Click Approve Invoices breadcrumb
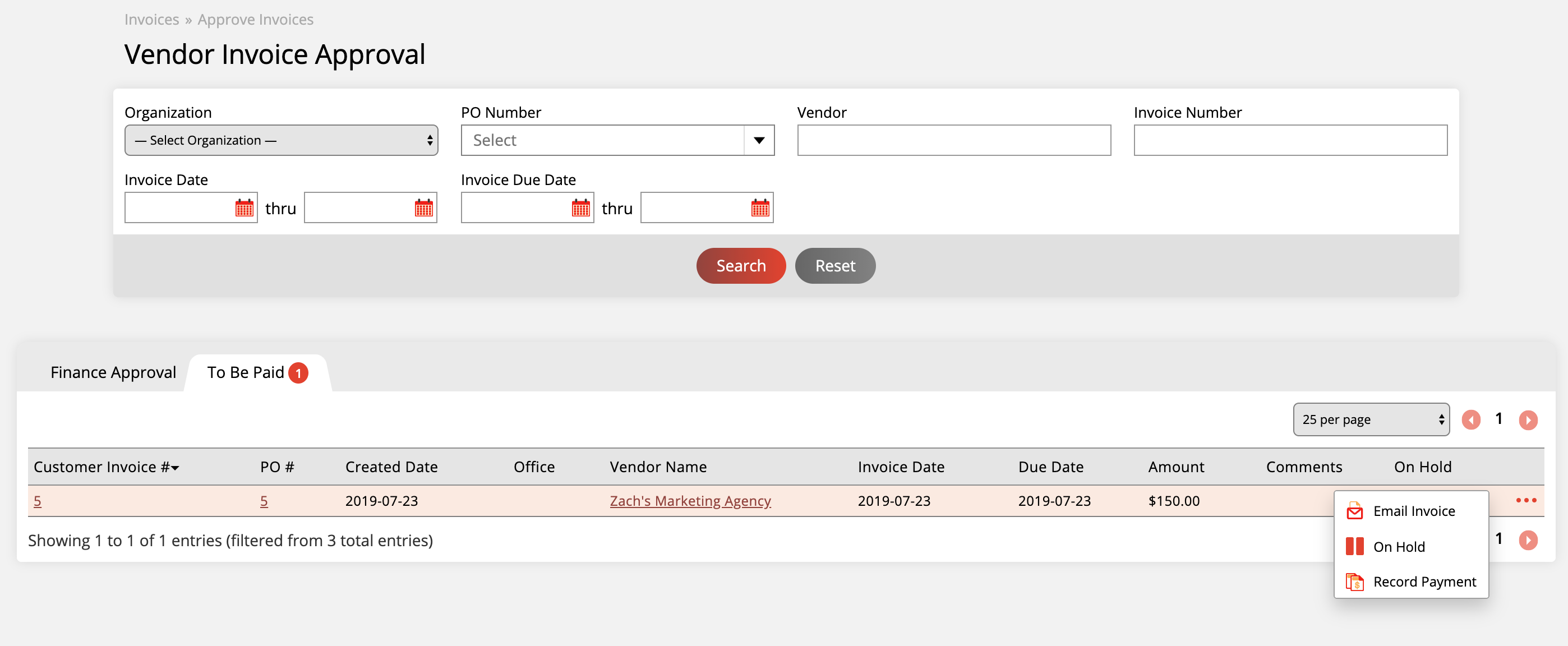The image size is (1568, 646). 255,20
